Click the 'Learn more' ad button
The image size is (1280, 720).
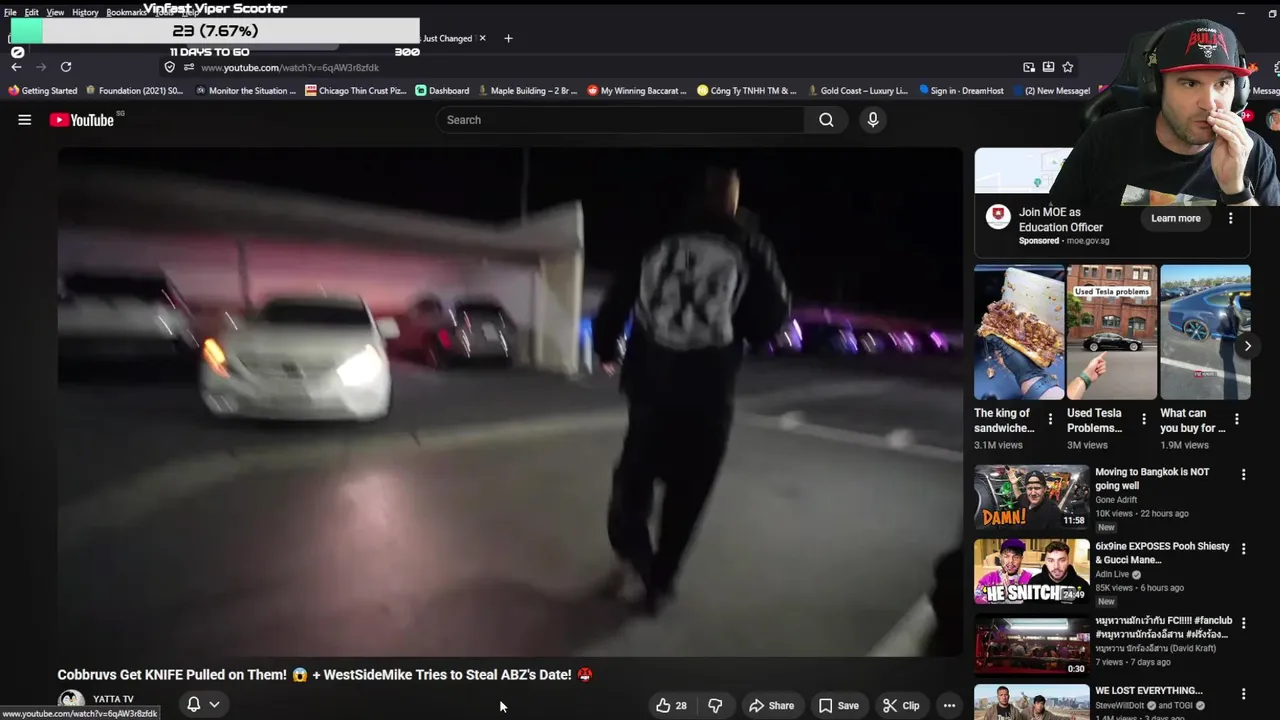tap(1175, 218)
